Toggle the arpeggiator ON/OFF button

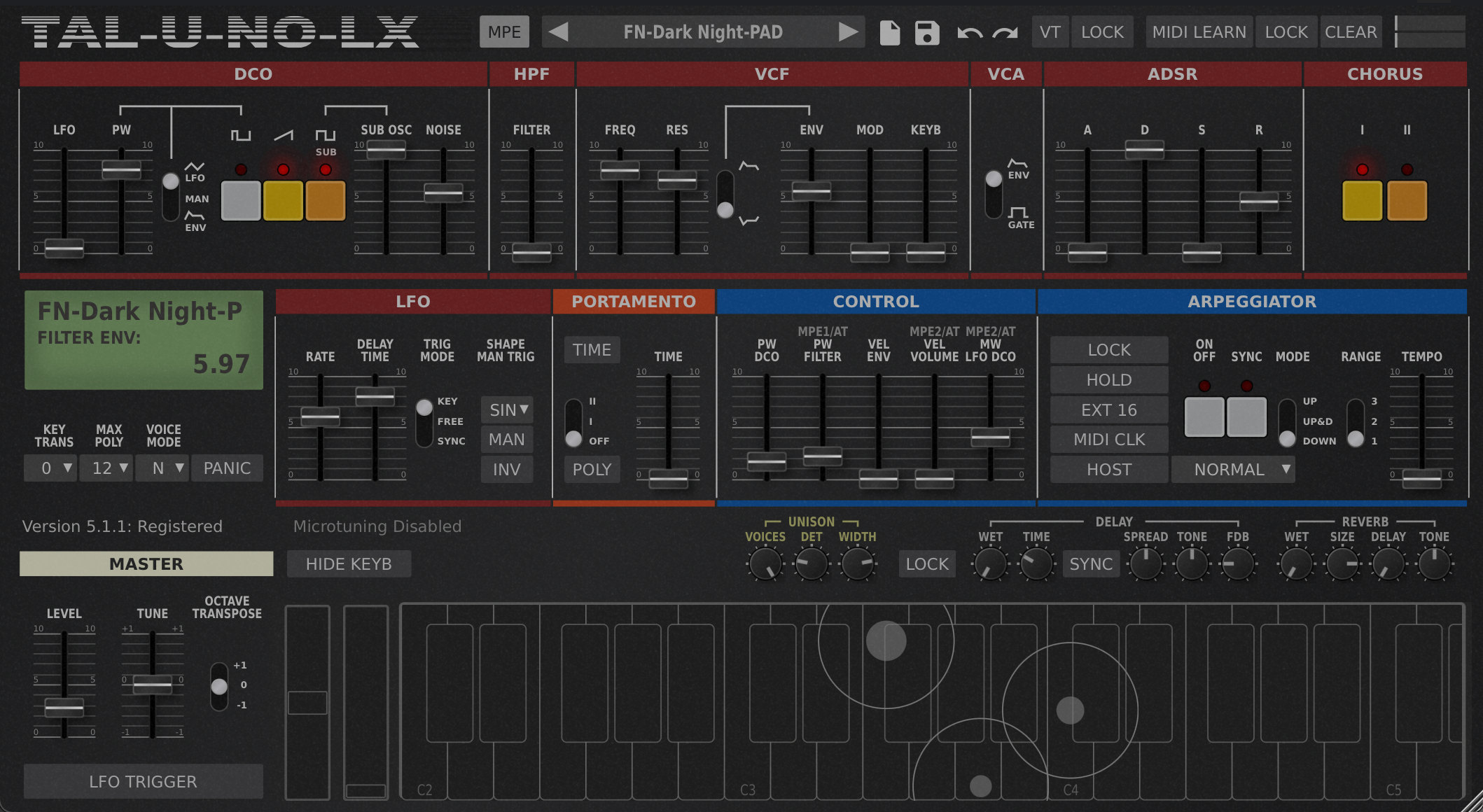(1204, 416)
